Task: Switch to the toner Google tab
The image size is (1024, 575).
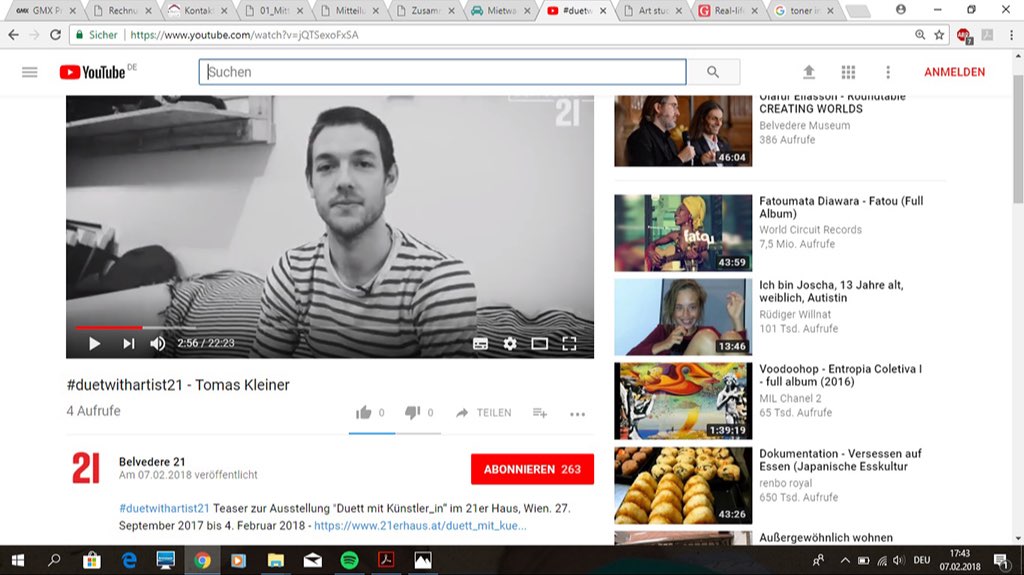Action: click(x=805, y=10)
